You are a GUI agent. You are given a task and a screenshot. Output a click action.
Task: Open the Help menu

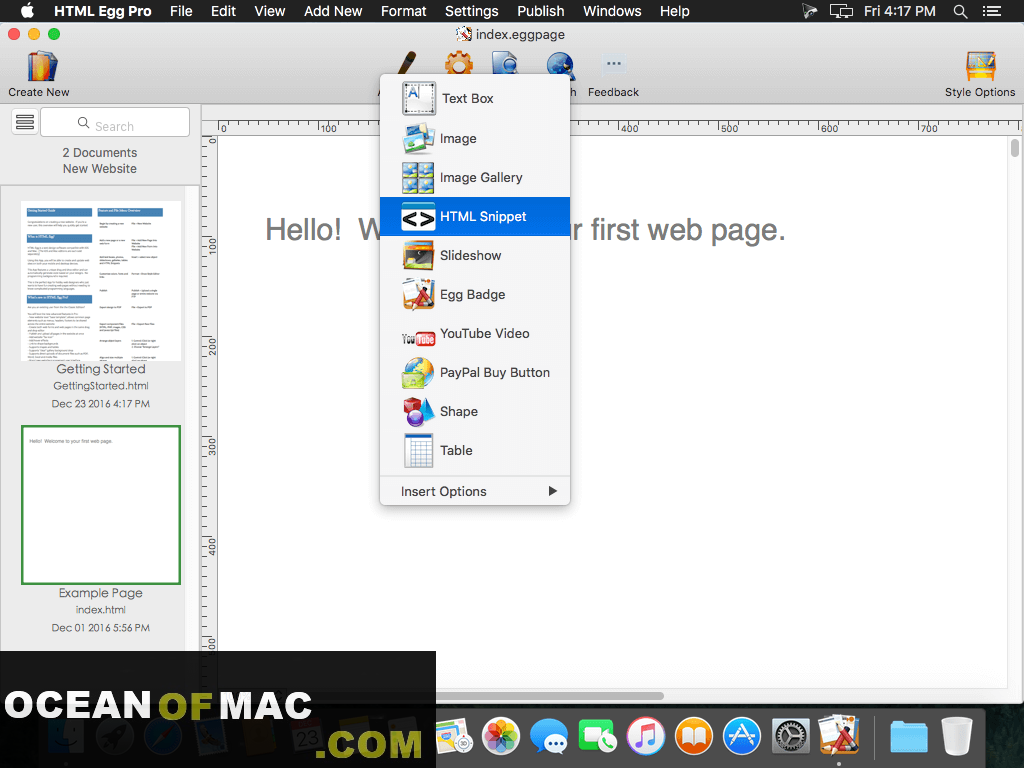675,11
